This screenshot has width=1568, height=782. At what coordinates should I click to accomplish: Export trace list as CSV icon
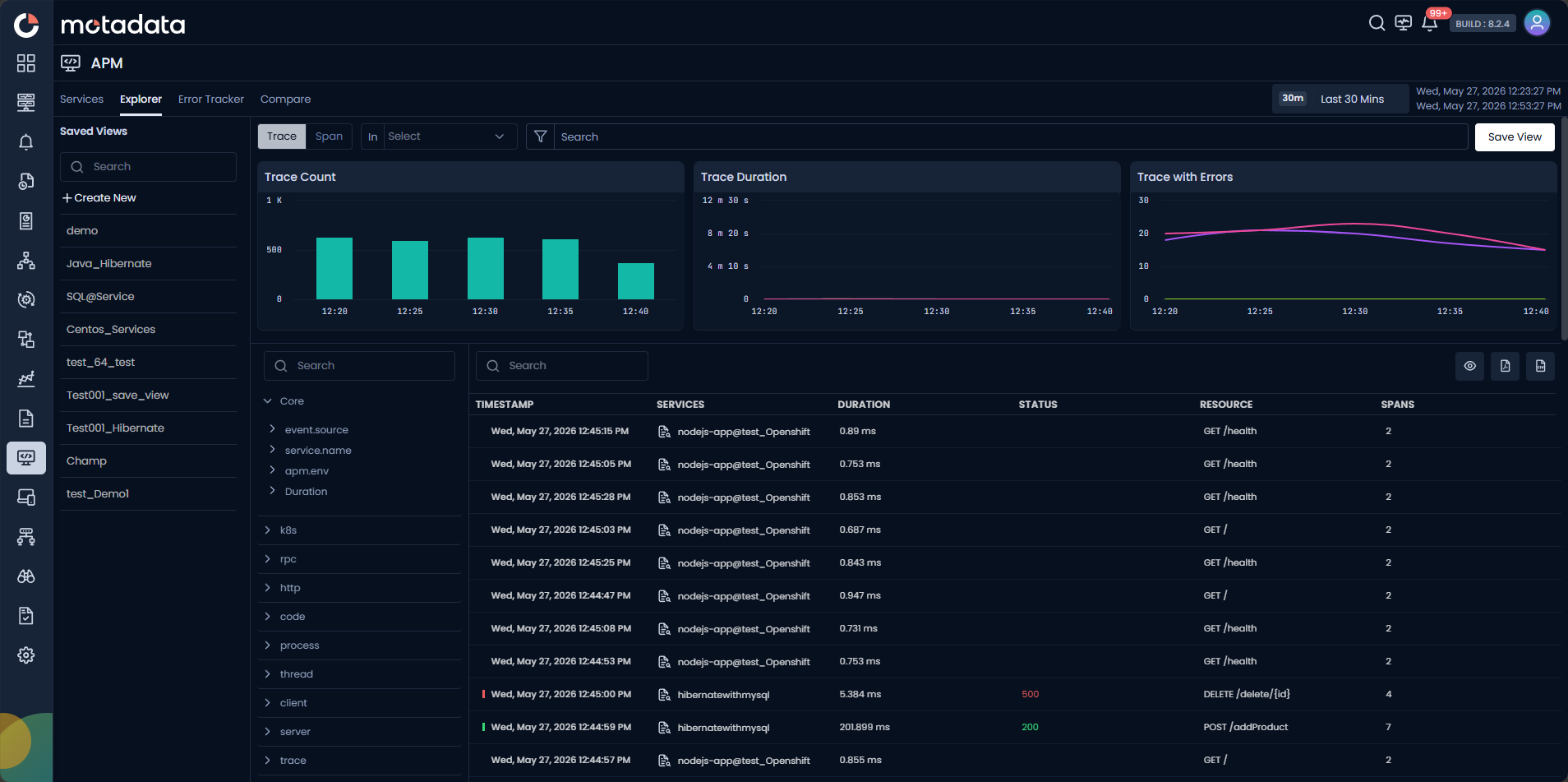pos(1540,366)
